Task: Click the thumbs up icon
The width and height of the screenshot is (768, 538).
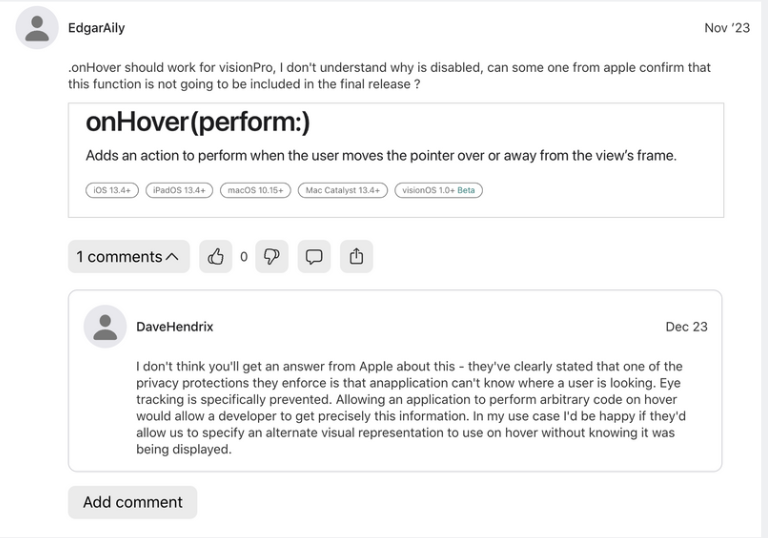Action: pyautogui.click(x=215, y=257)
